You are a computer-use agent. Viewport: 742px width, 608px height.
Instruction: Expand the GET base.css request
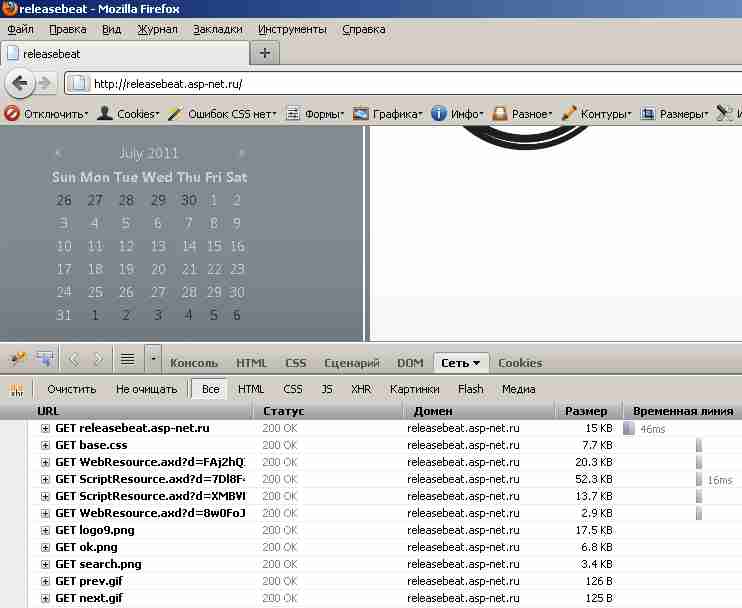click(45, 445)
